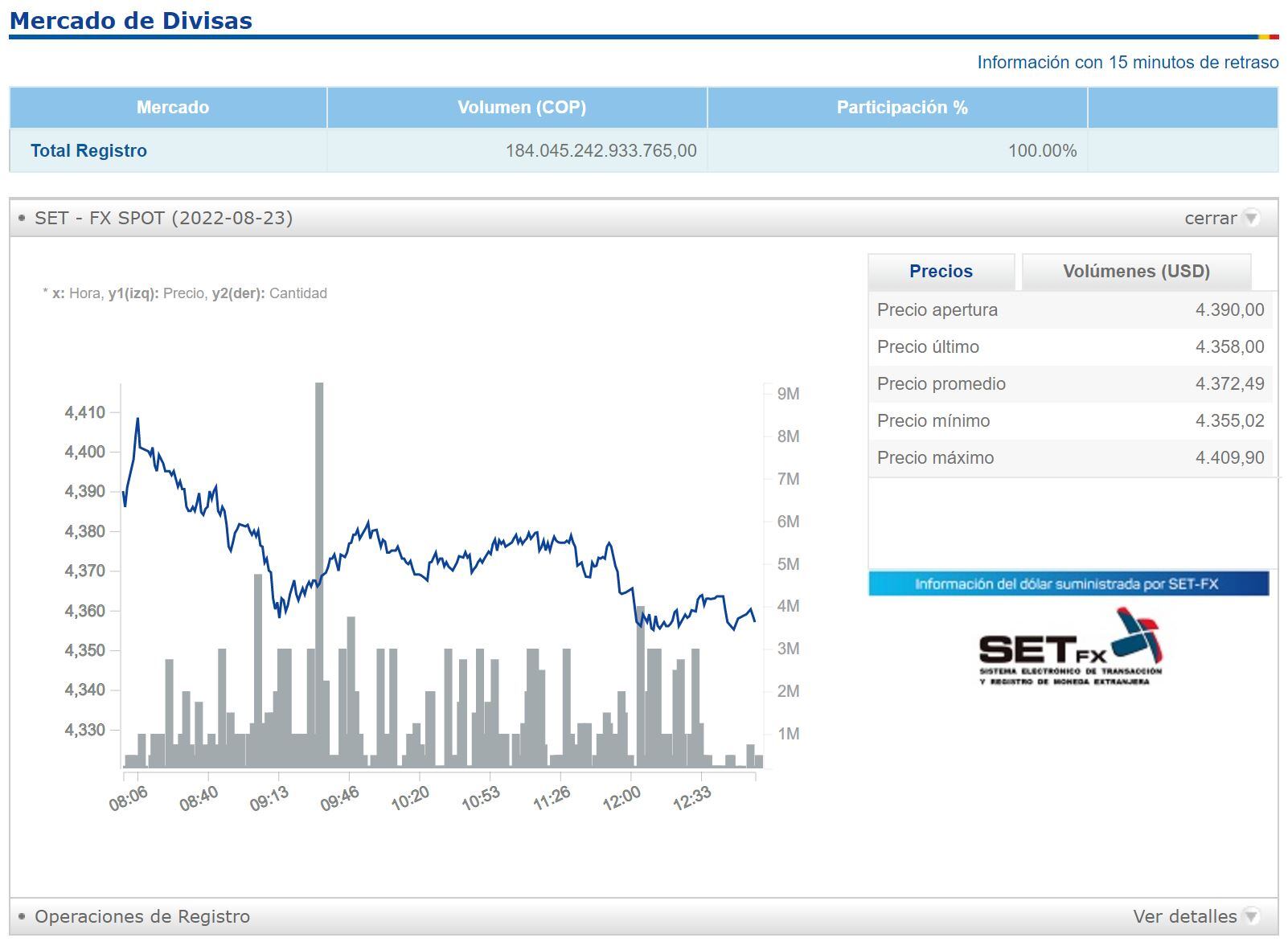Click the SET-FX logo image

click(1070, 647)
